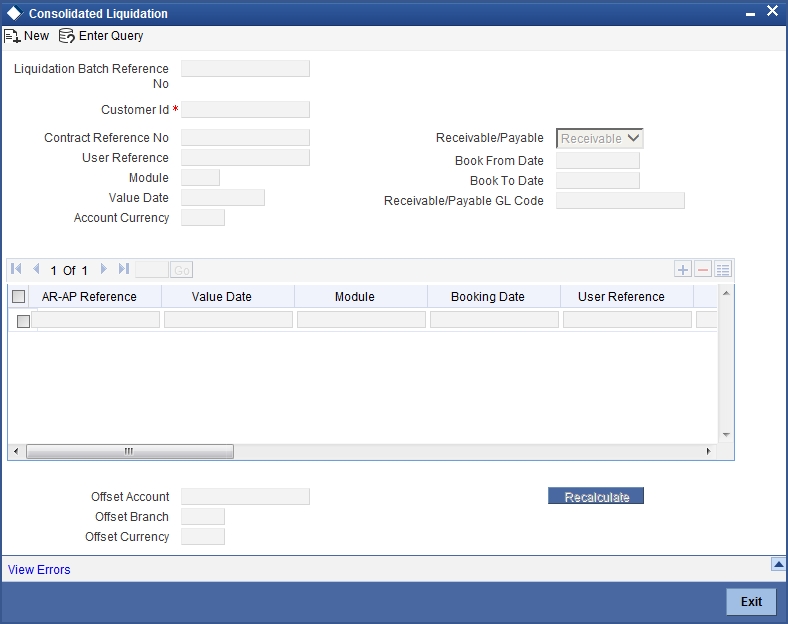Go to last page of grid
This screenshot has height=624, width=788.
click(124, 269)
